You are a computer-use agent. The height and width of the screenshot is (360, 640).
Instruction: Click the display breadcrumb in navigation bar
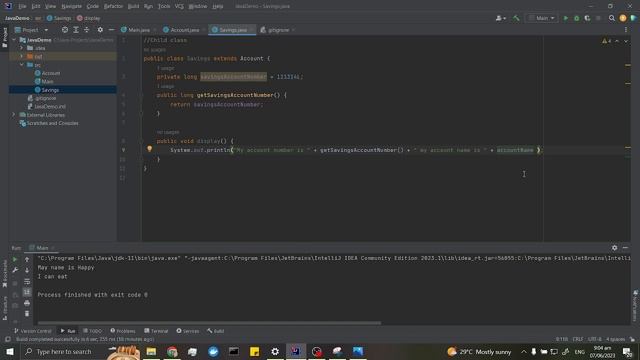(89, 18)
